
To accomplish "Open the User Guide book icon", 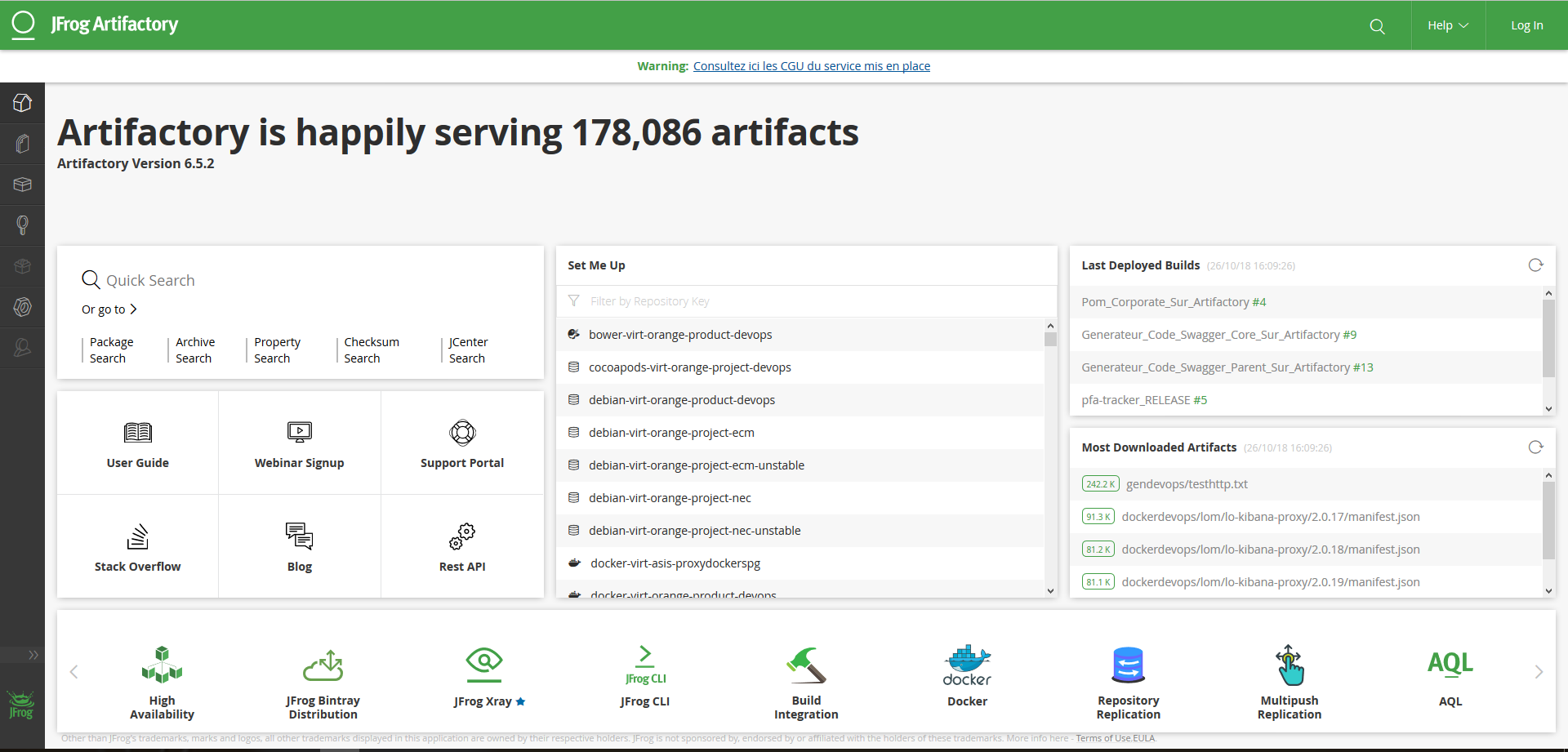I will (138, 433).
